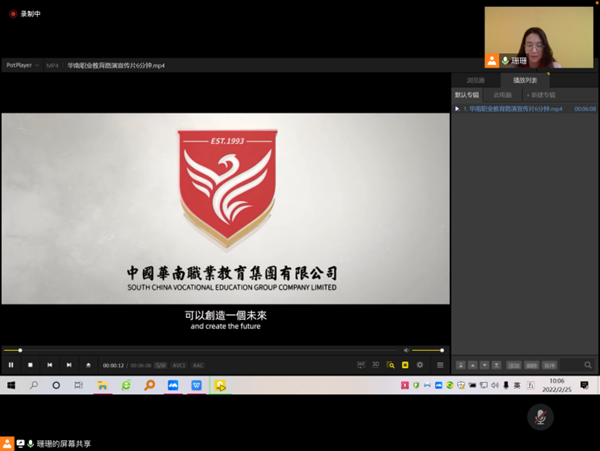Open the PotPlayer main menu dropdown
This screenshot has width=600, height=451.
click(21, 65)
